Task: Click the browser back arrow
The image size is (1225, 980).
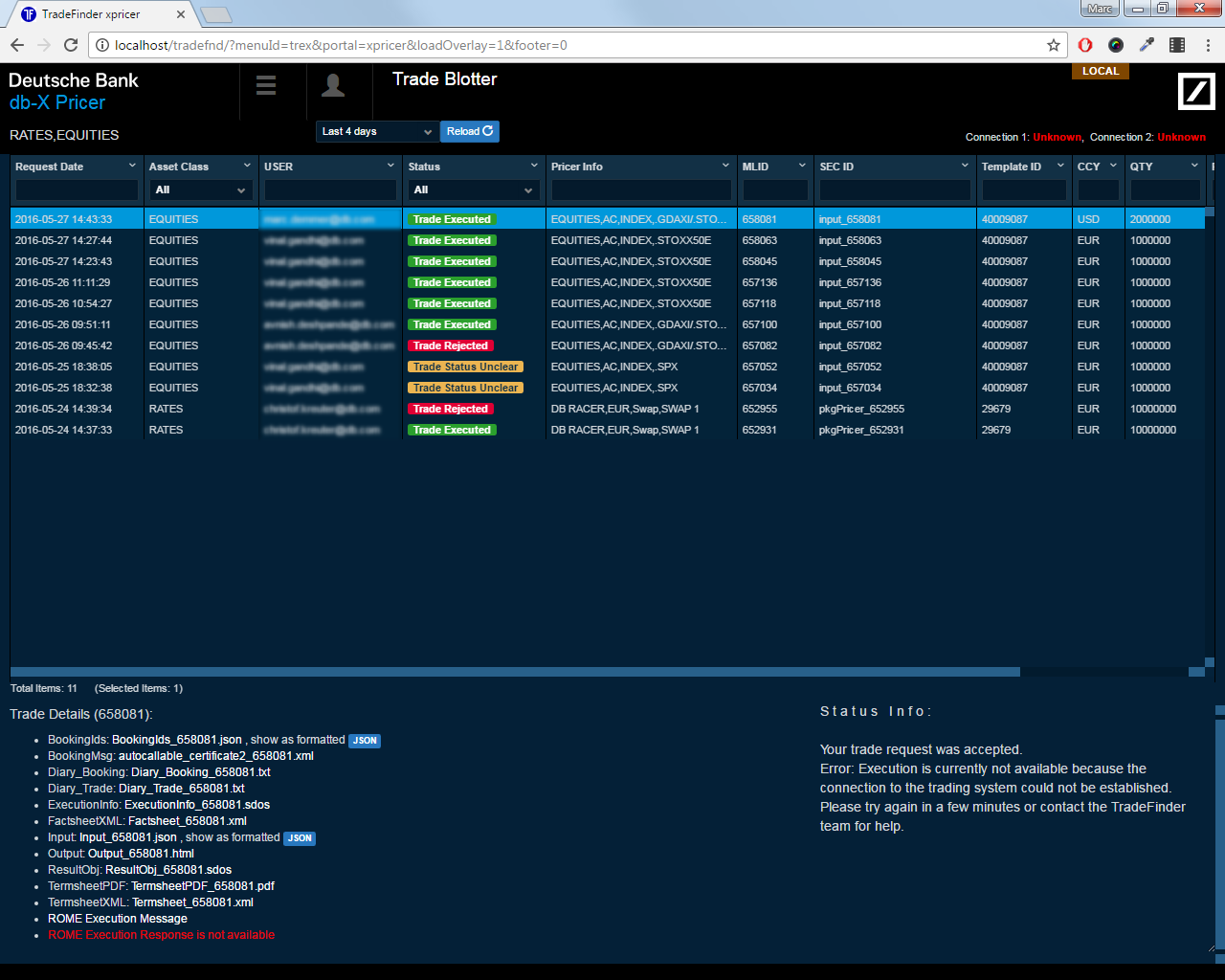Action: click(17, 45)
